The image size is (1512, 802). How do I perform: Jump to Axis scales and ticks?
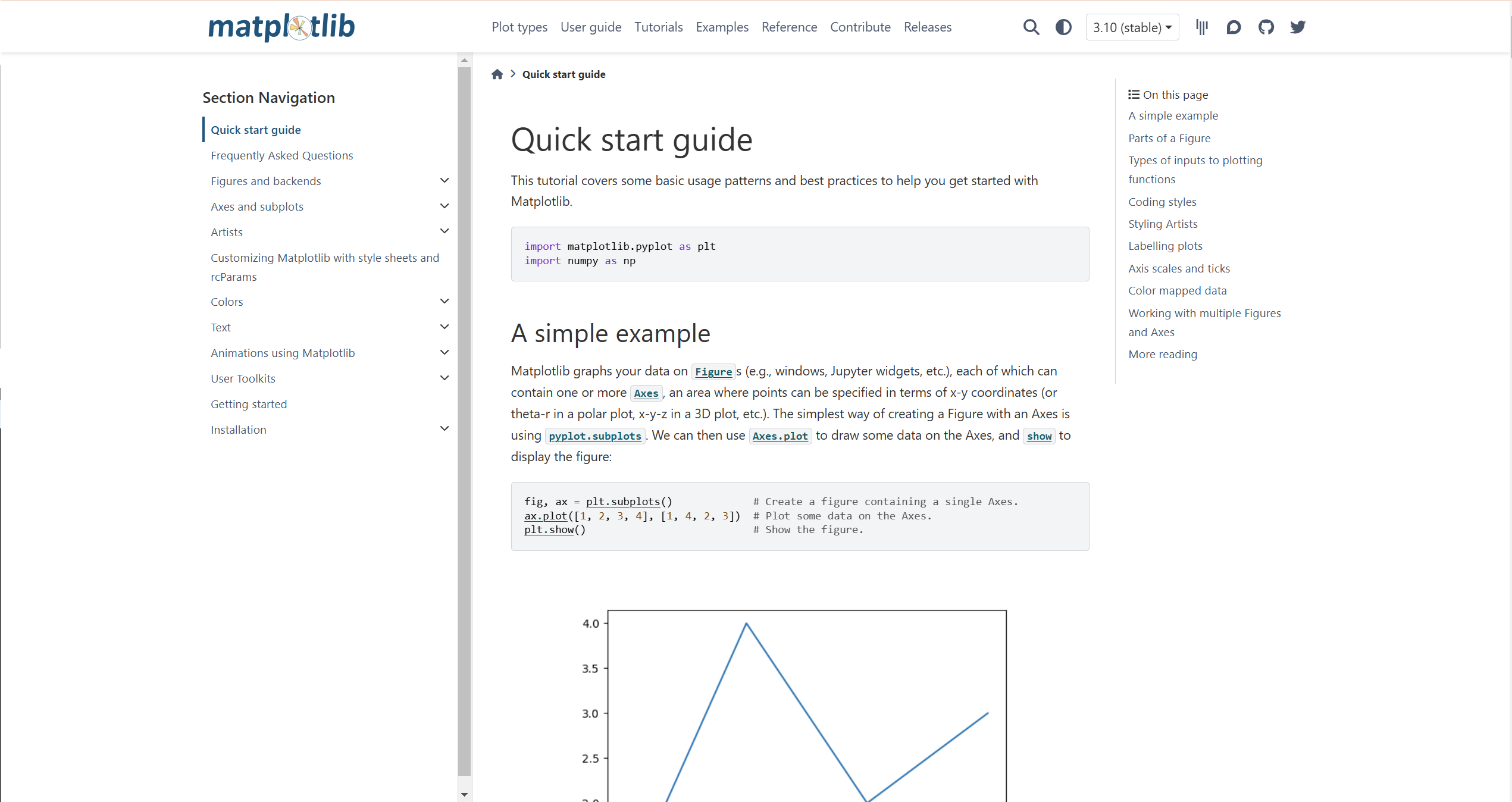click(1179, 268)
